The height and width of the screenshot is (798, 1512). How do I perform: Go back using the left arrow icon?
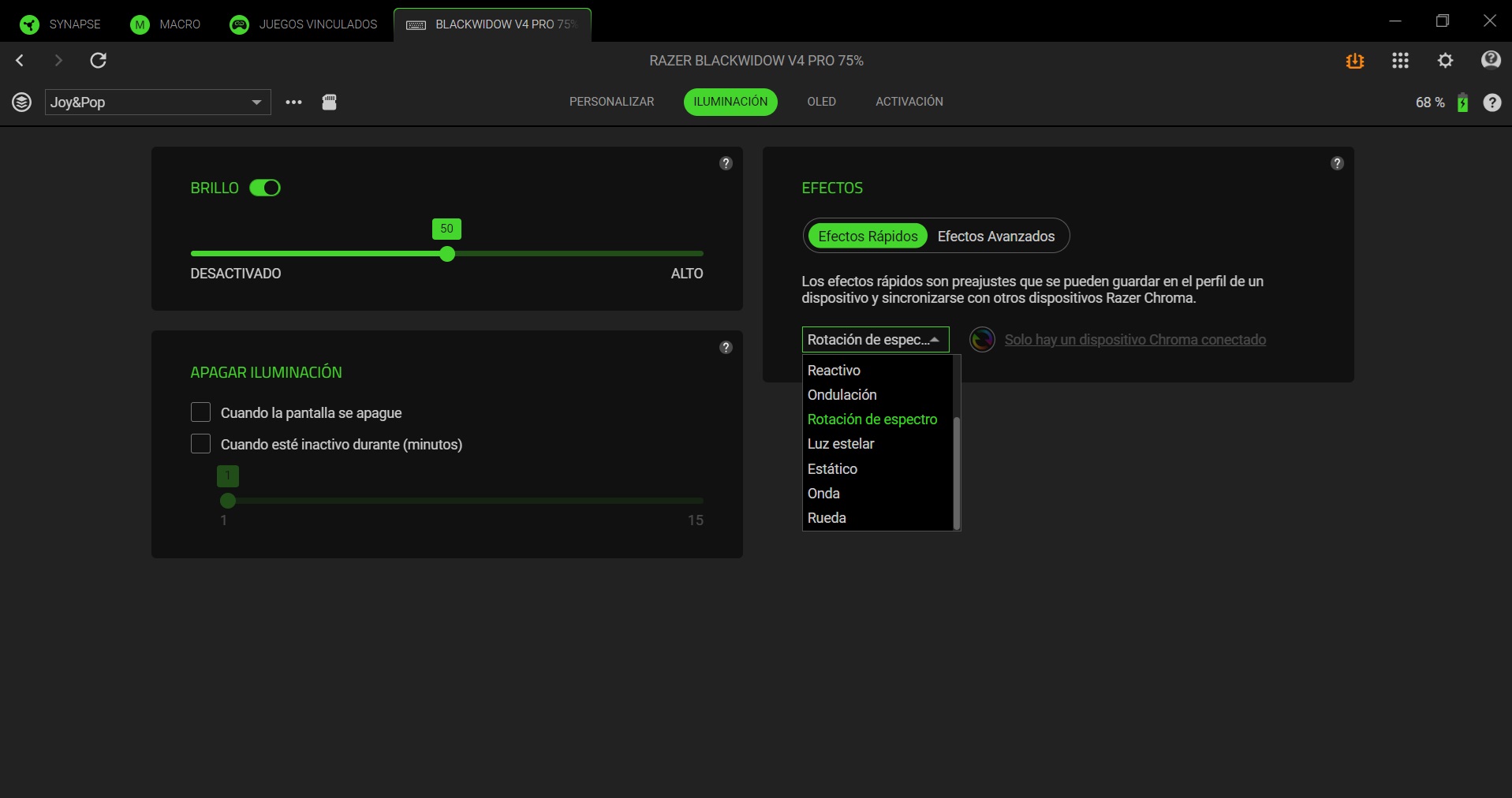21,61
